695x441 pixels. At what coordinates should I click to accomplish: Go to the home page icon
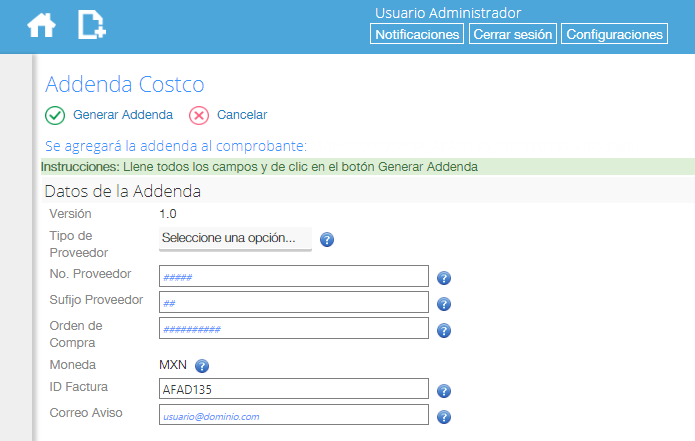[x=41, y=25]
